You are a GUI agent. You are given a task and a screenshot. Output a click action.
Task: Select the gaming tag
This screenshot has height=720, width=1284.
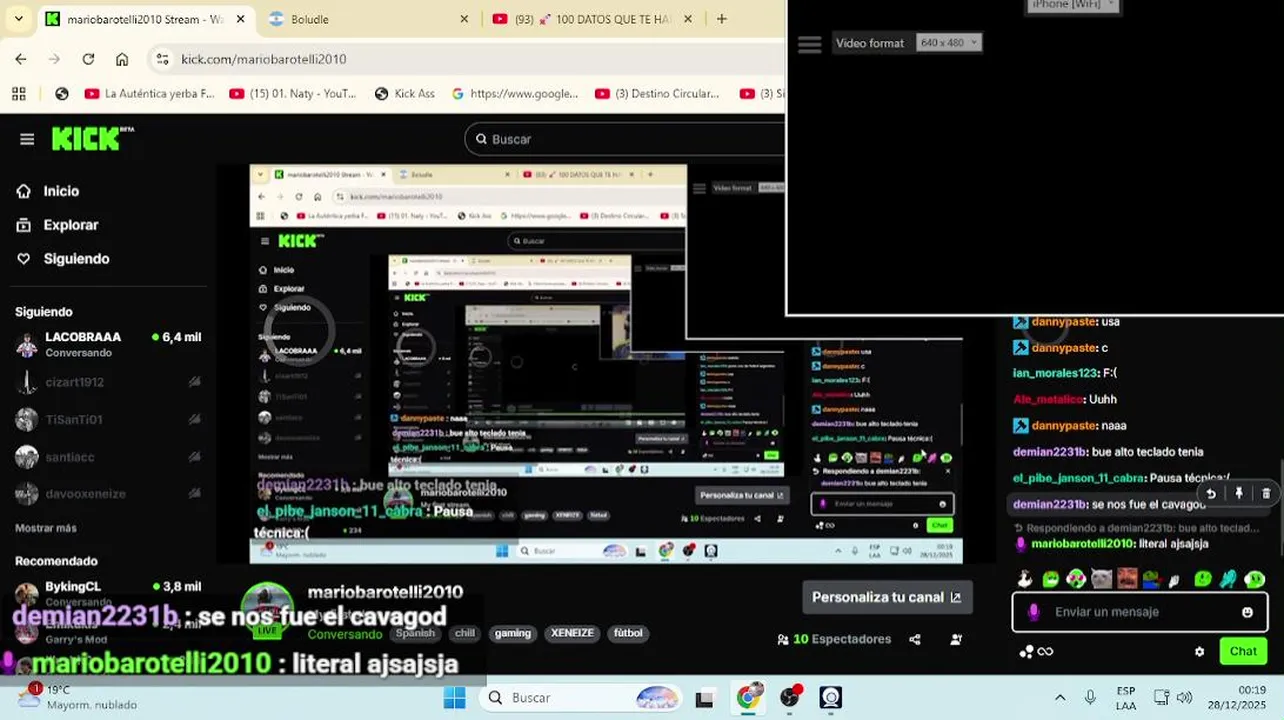(x=513, y=633)
